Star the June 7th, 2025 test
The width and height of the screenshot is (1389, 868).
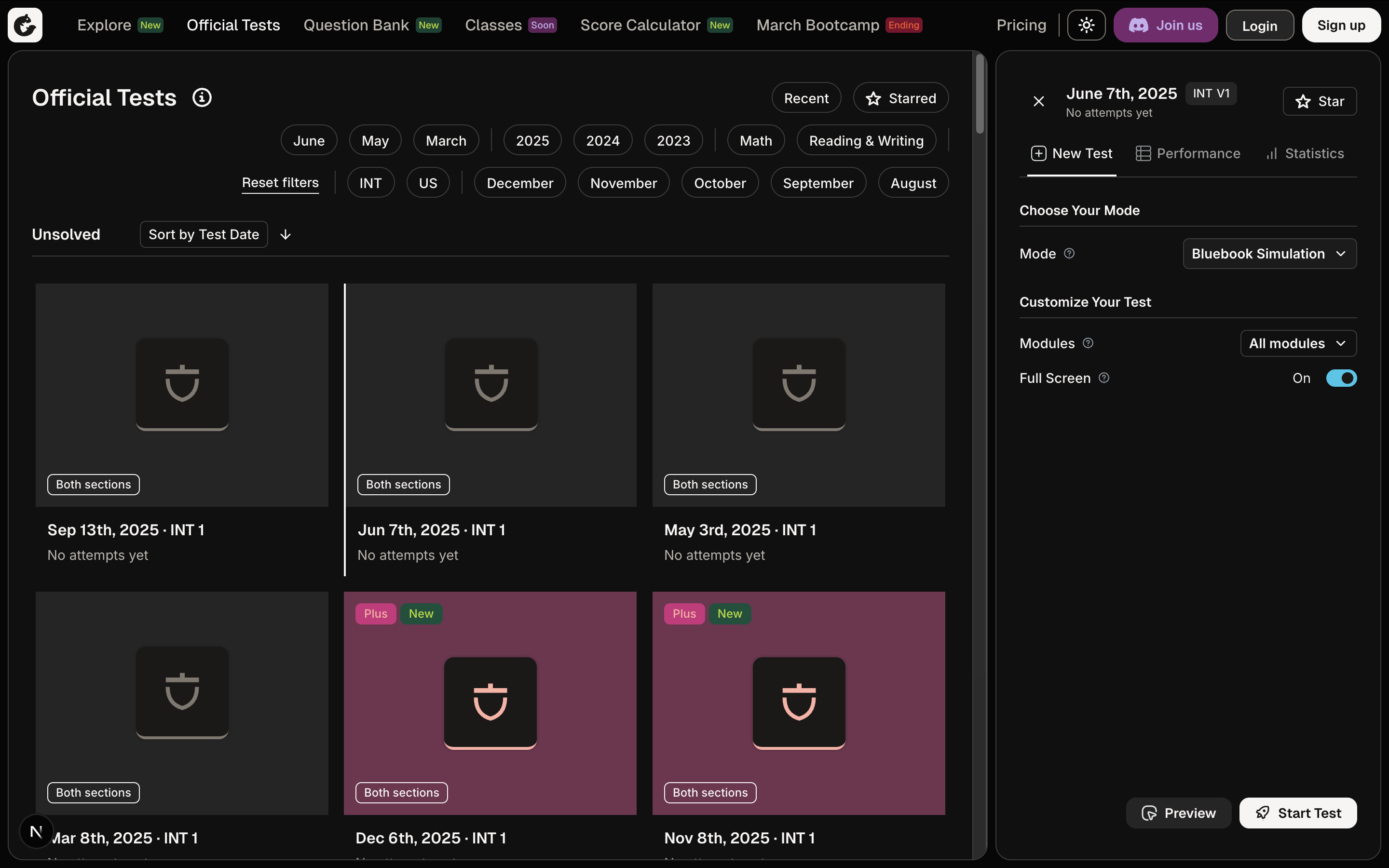pyautogui.click(x=1320, y=102)
